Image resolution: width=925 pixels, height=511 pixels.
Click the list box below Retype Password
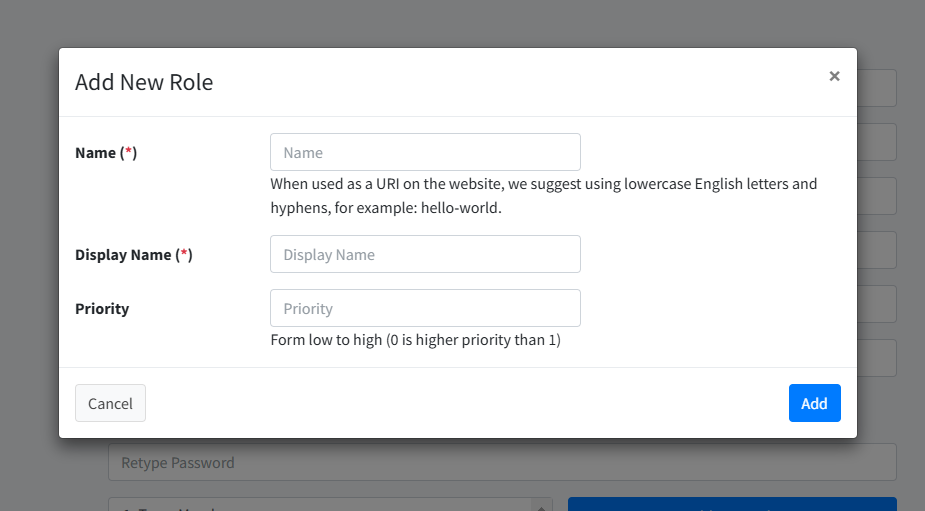coord(320,505)
